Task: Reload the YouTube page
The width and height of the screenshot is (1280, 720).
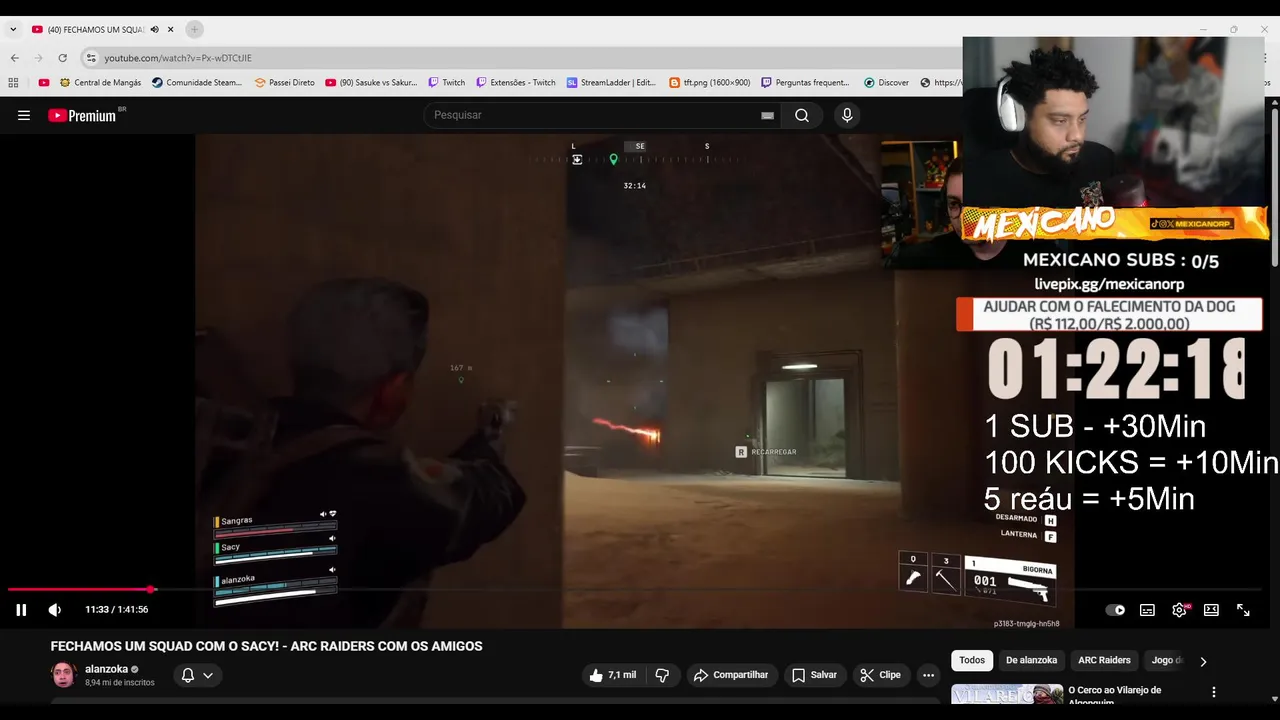Action: pyautogui.click(x=63, y=58)
